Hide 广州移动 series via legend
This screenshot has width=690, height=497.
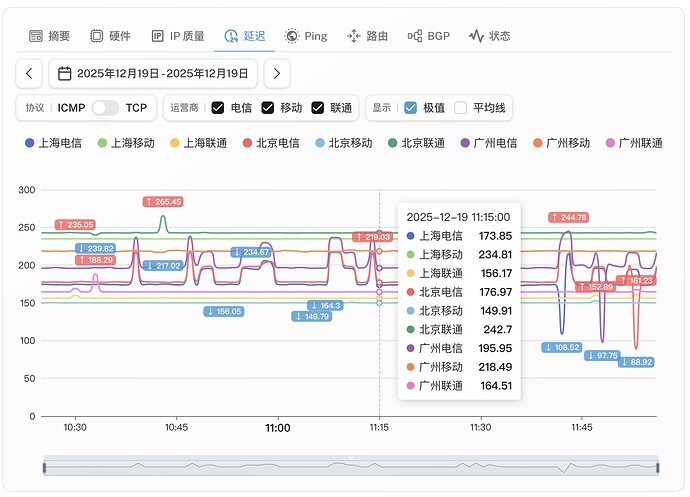[562, 143]
